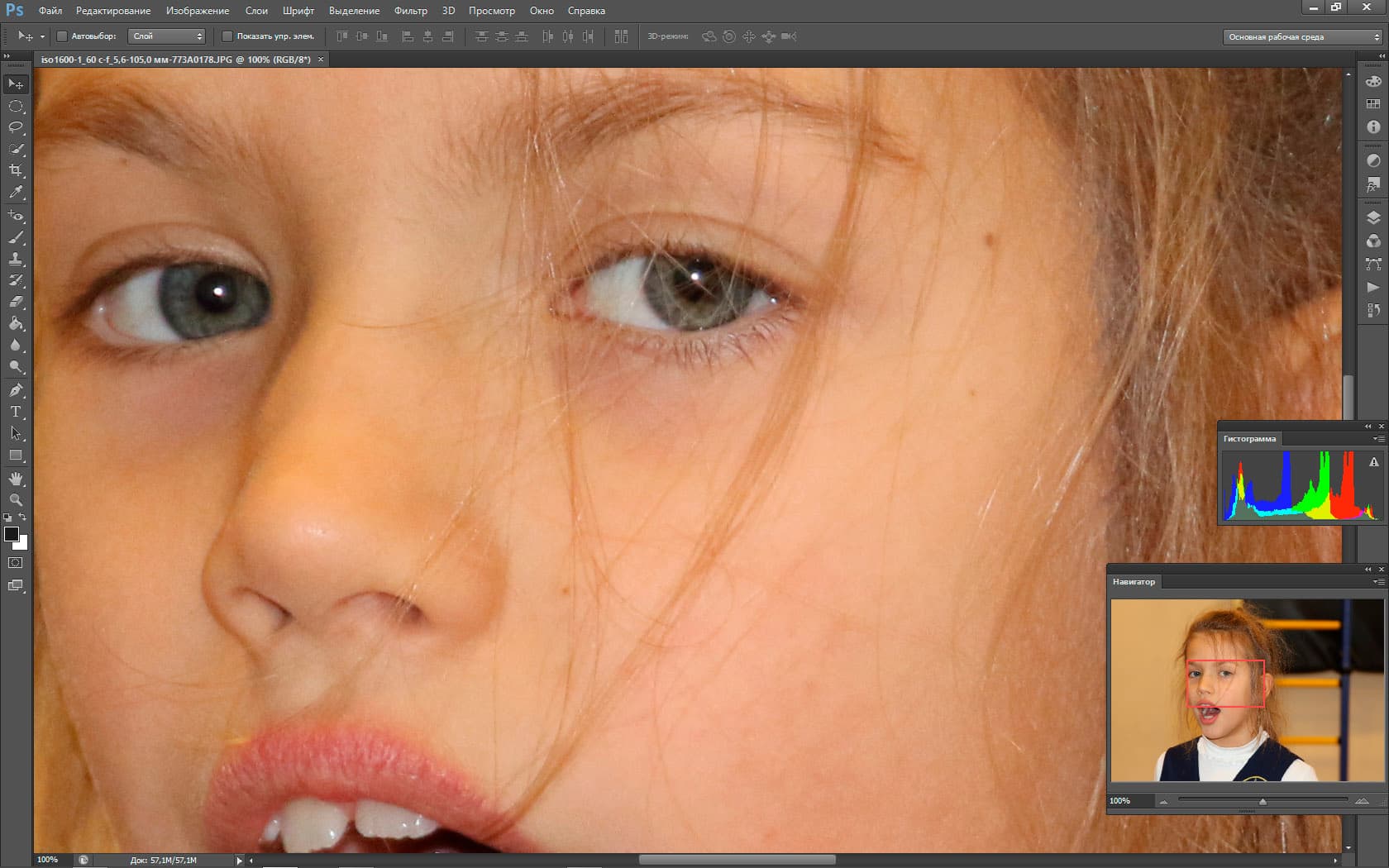The width and height of the screenshot is (1389, 868).
Task: Open the Слои menu
Action: [x=256, y=11]
